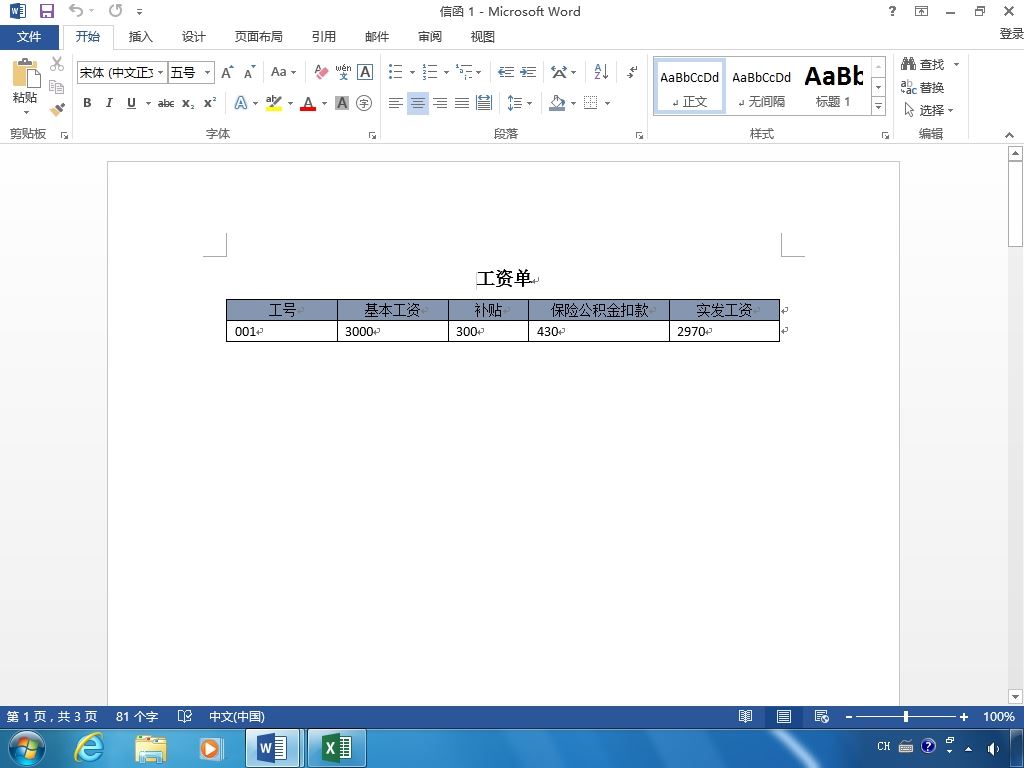1024x768 pixels.
Task: Open the Font dialog launcher
Action: pyautogui.click(x=372, y=135)
